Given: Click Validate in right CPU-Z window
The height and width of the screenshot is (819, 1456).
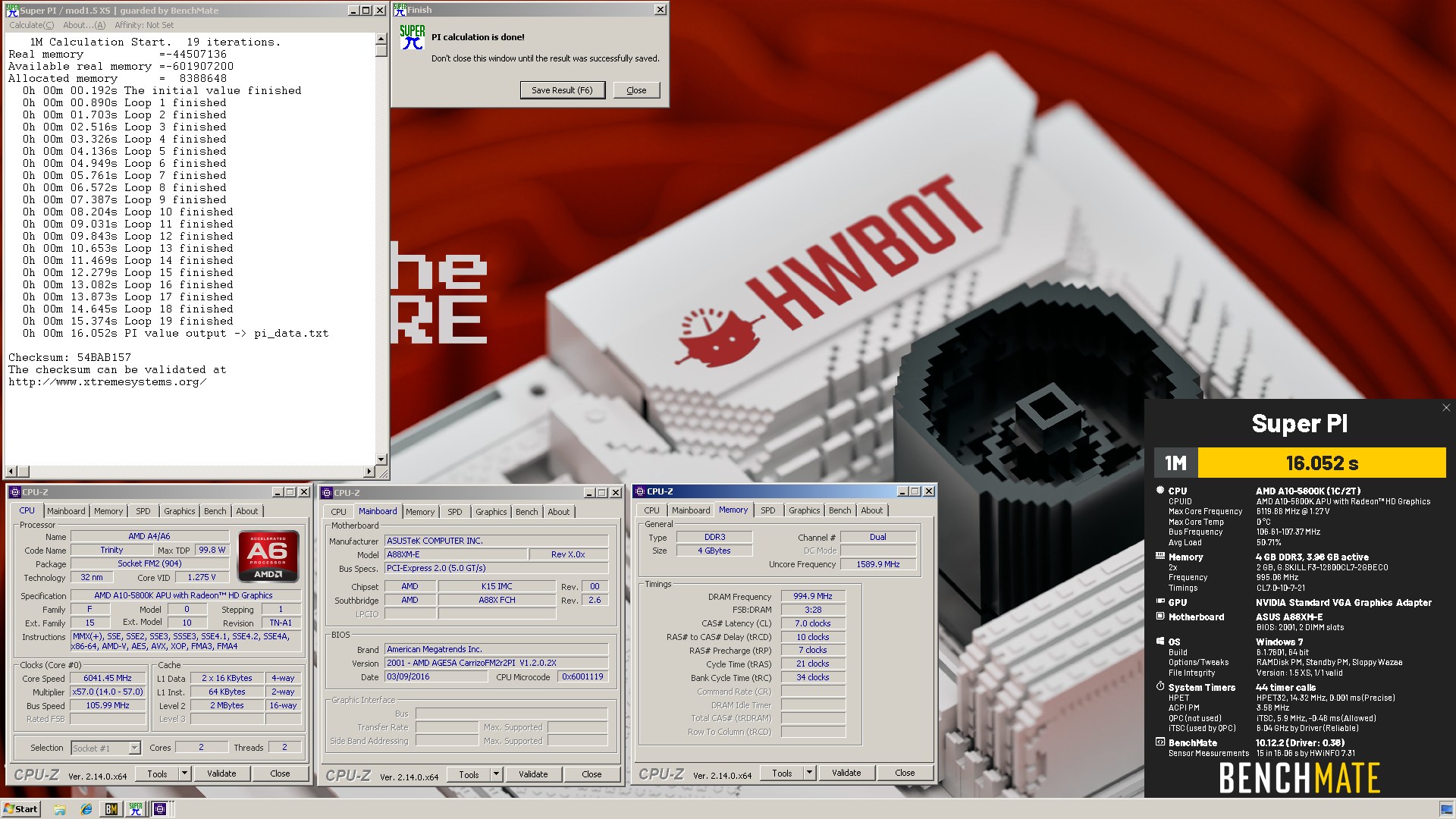Looking at the screenshot, I should tap(846, 773).
